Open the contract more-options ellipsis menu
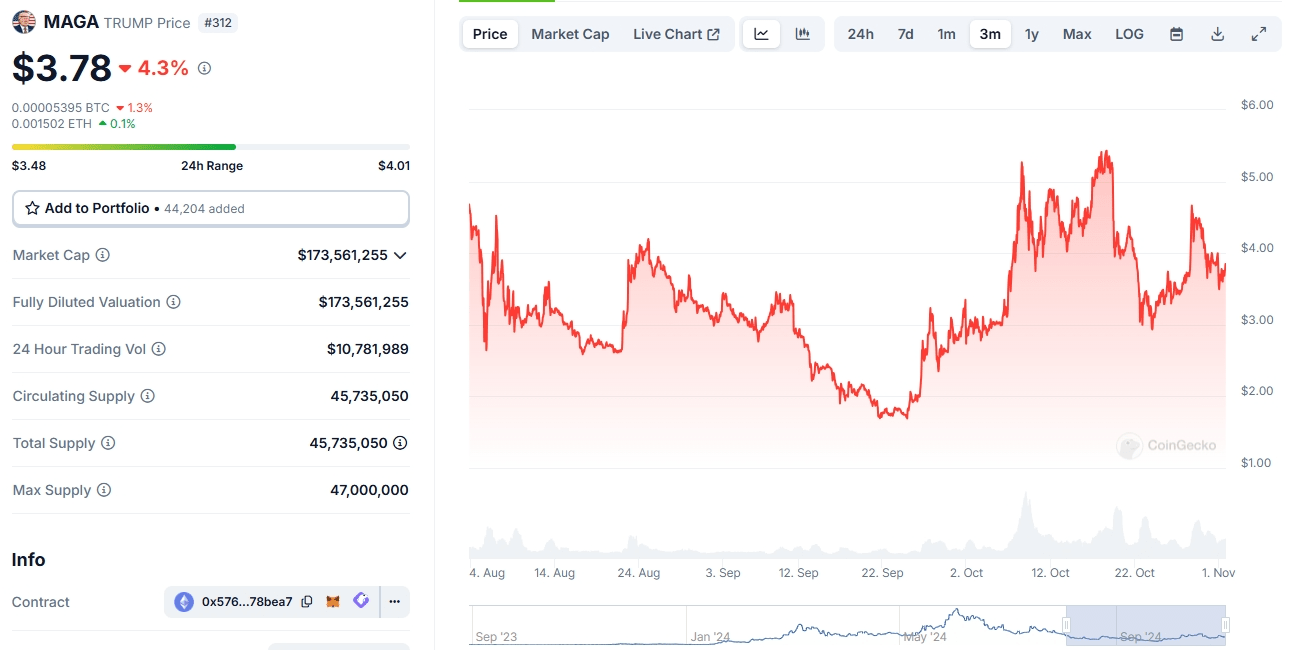1292x650 pixels. 394,602
